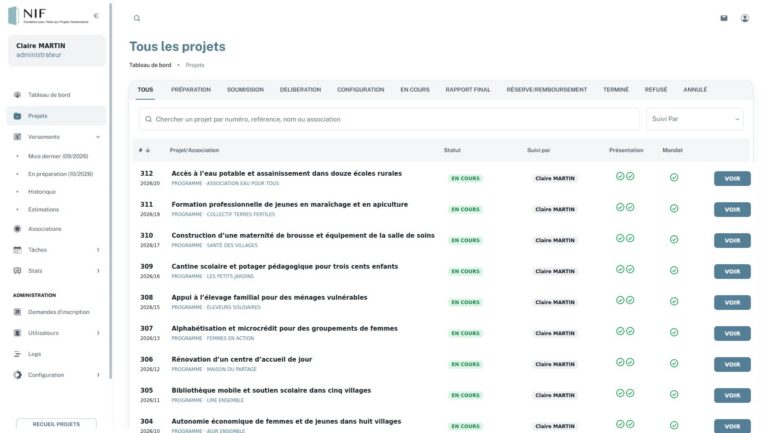
Task: Click the sidebar vertical scrollbar
Action: pos(111,191)
